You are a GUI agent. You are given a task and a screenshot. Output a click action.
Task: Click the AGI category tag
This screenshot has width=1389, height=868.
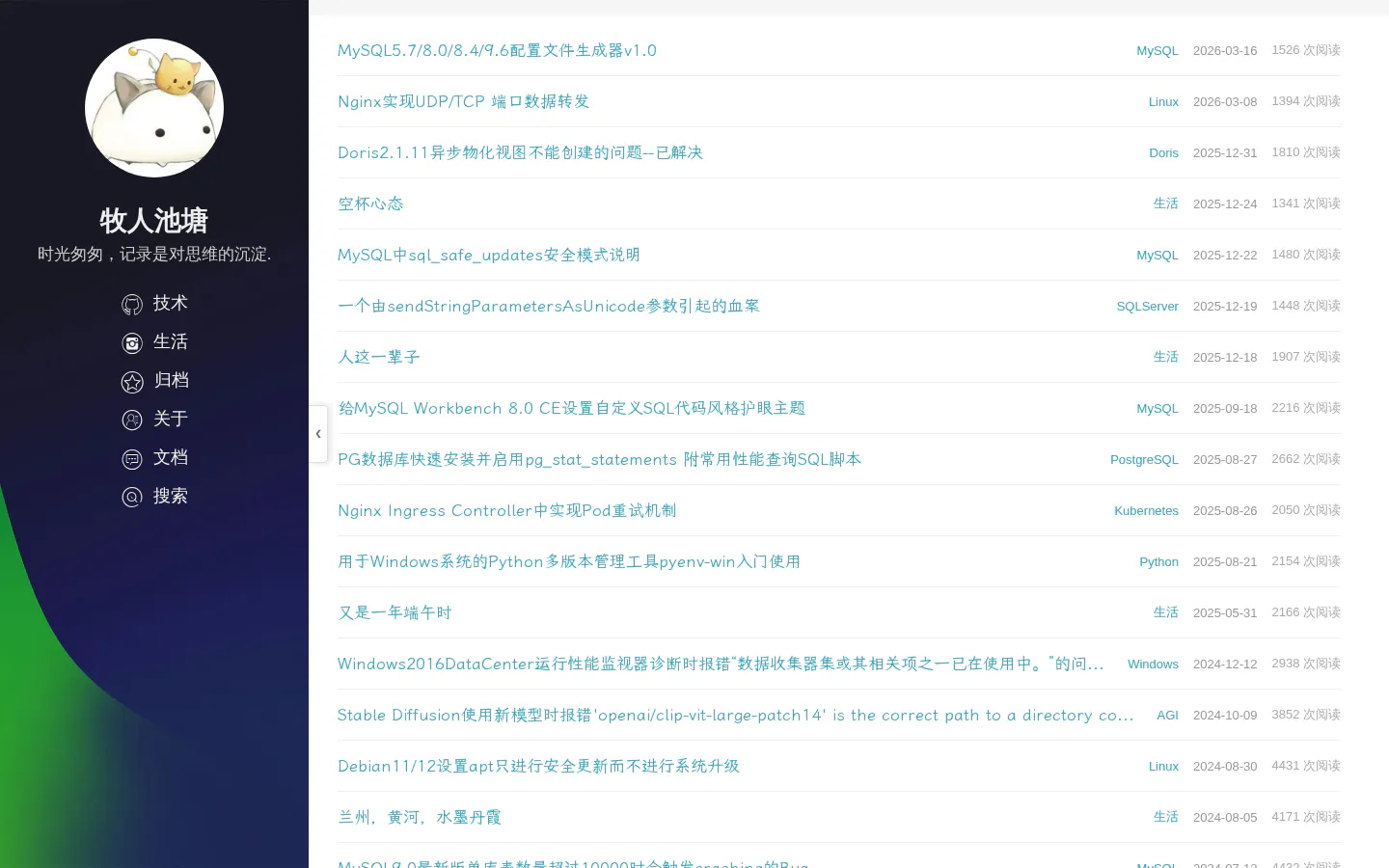coord(1167,715)
